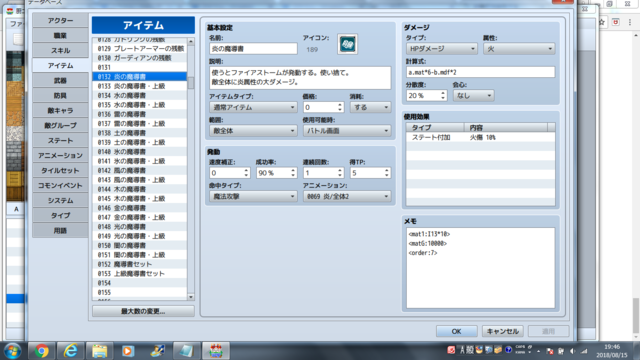The width and height of the screenshot is (640, 360).
Task: Open the Windows Start menu
Action: click(13, 351)
